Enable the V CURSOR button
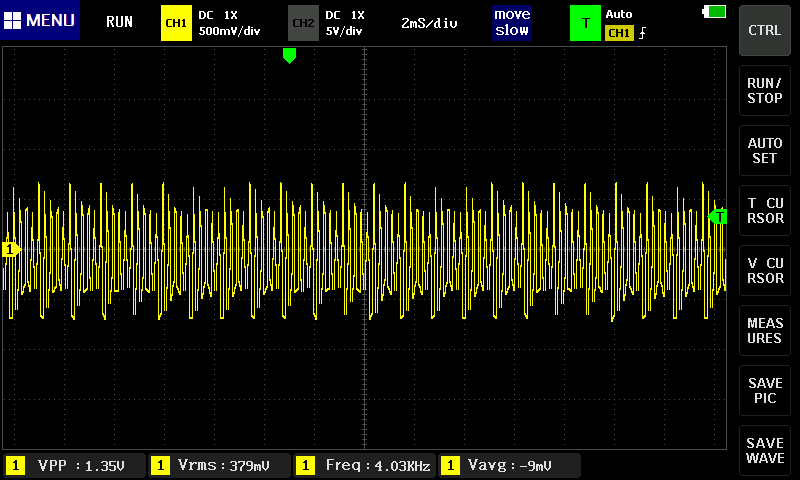 764,270
